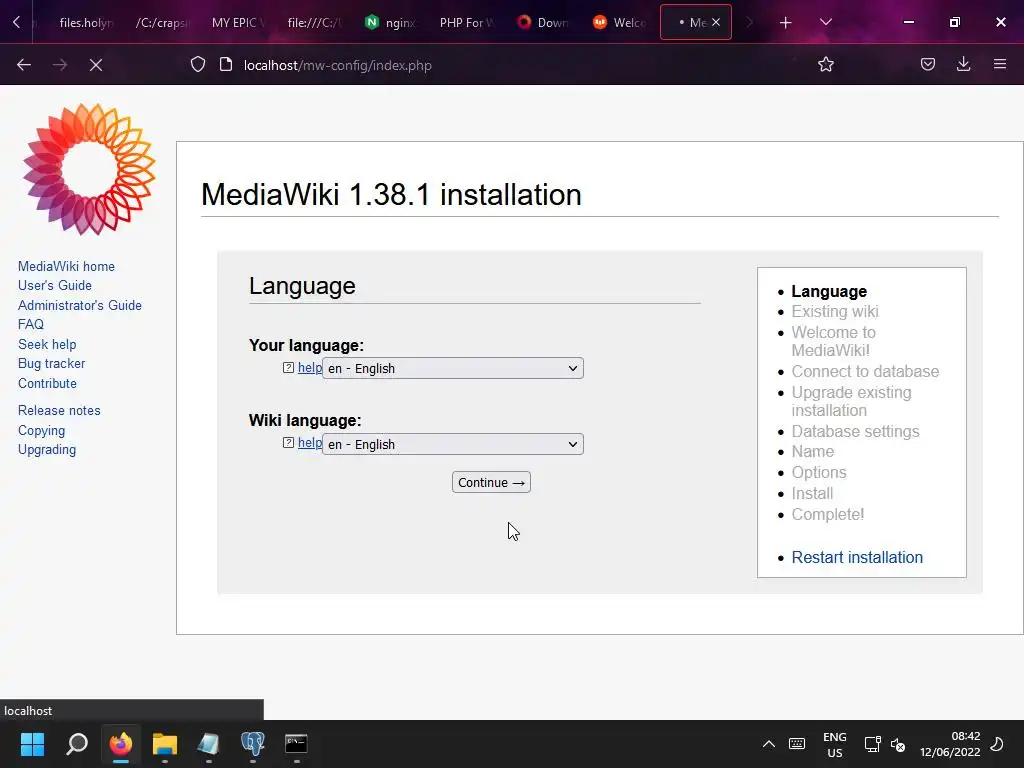Expand the list all tabs chevron
Image resolution: width=1024 pixels, height=768 pixels.
coord(825,22)
